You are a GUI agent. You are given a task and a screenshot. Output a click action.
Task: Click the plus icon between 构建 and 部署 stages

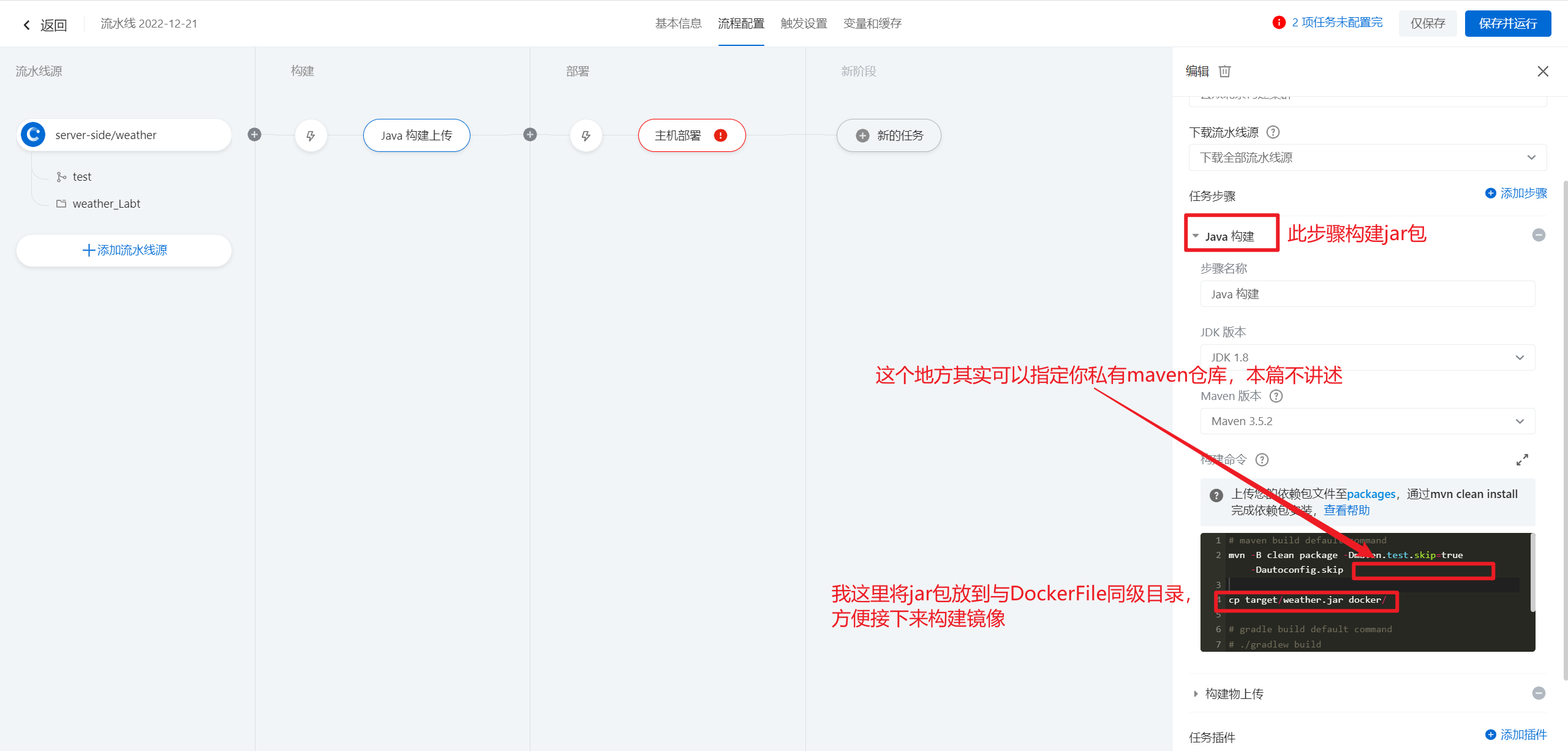point(530,135)
